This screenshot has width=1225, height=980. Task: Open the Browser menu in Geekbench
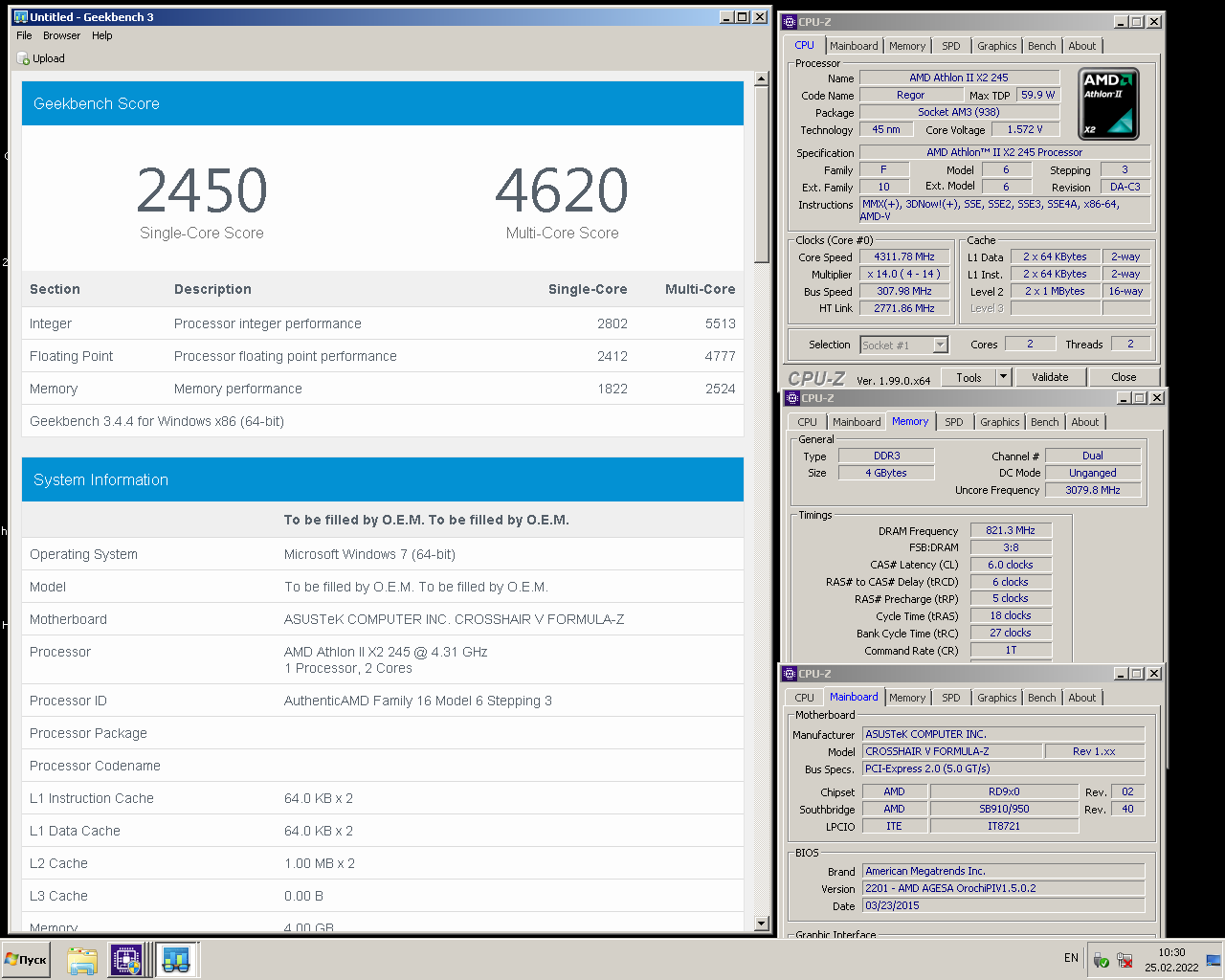click(61, 35)
